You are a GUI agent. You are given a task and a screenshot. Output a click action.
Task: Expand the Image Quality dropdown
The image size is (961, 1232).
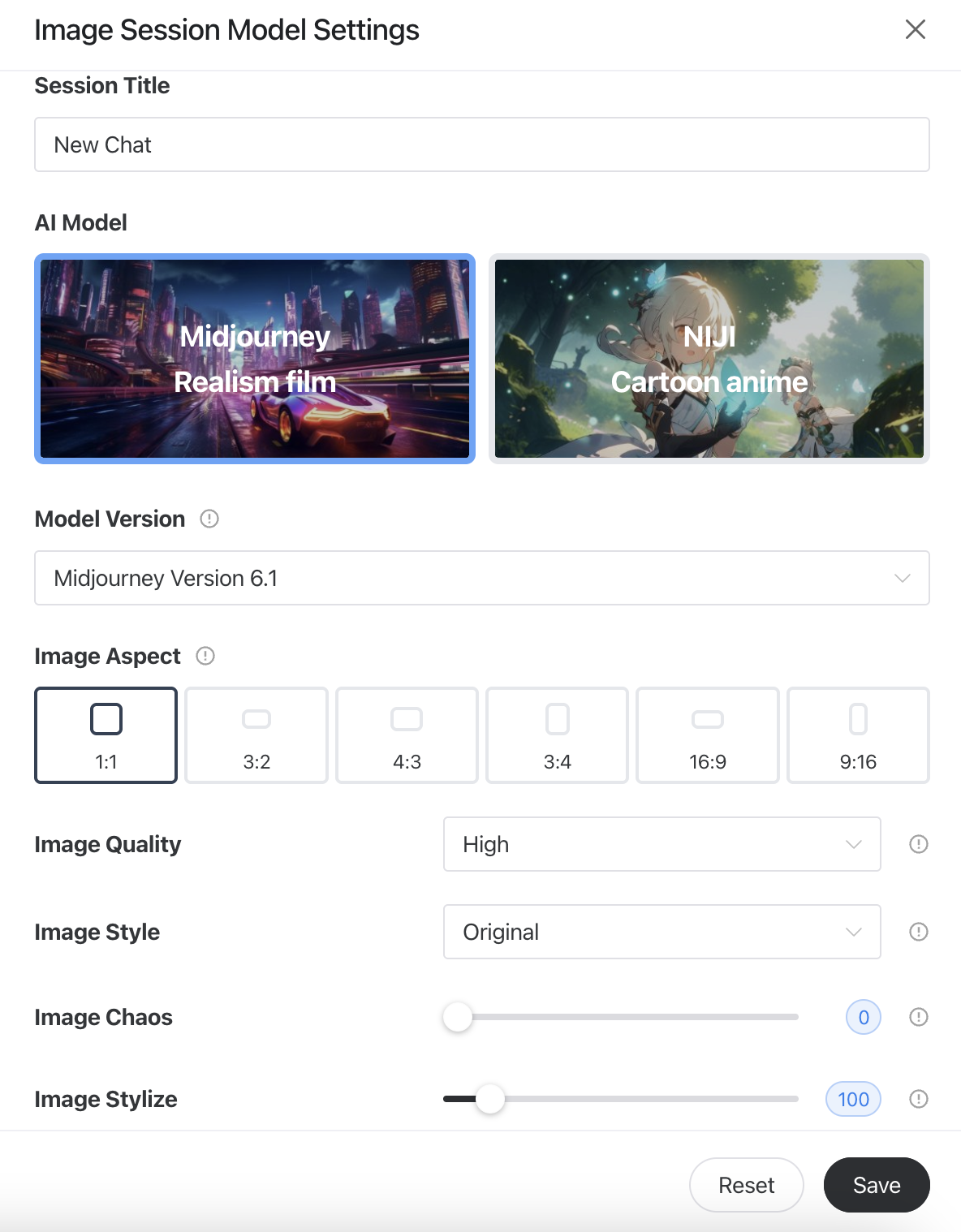(x=661, y=844)
